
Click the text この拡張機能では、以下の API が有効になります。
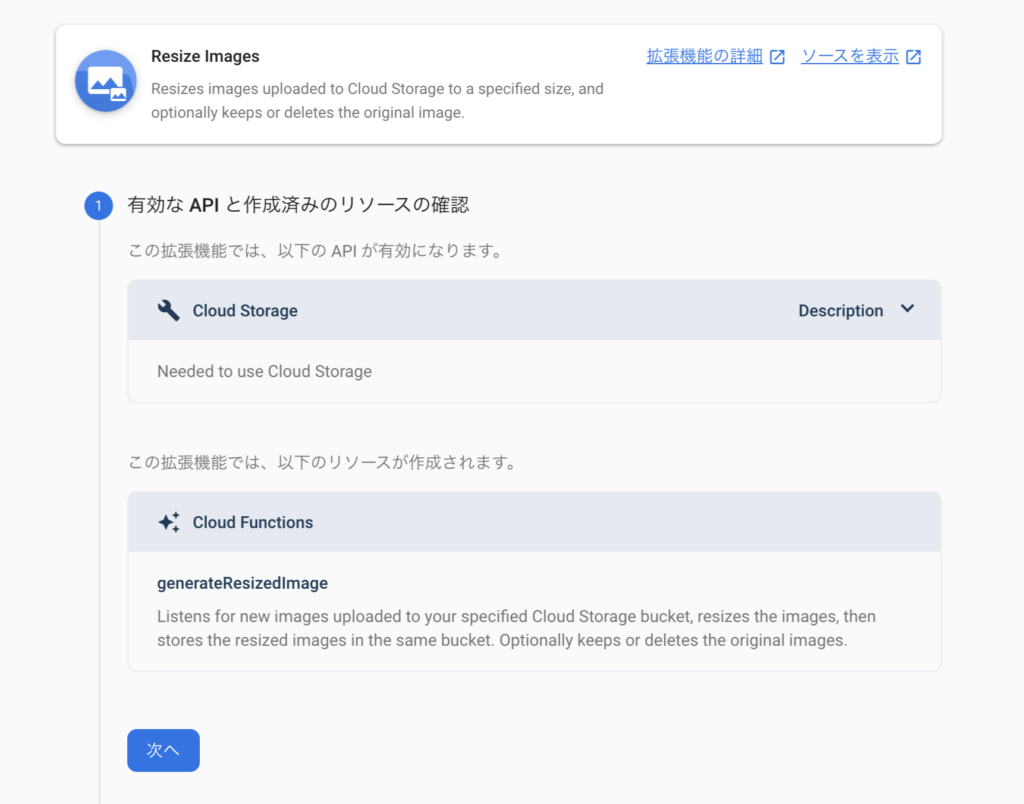tap(317, 251)
